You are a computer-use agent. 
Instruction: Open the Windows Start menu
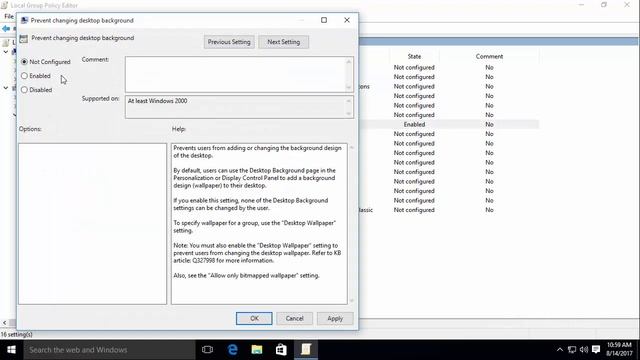pyautogui.click(x=11, y=350)
